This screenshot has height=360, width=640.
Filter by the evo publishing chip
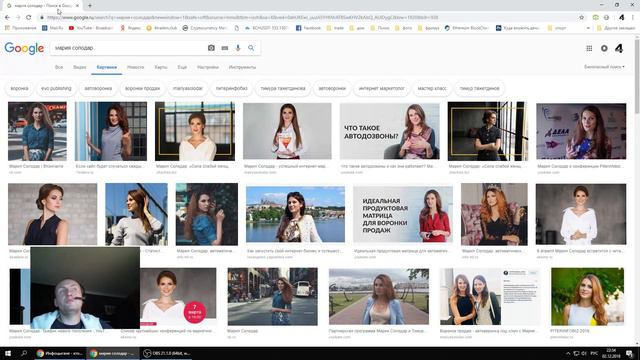tap(56, 88)
